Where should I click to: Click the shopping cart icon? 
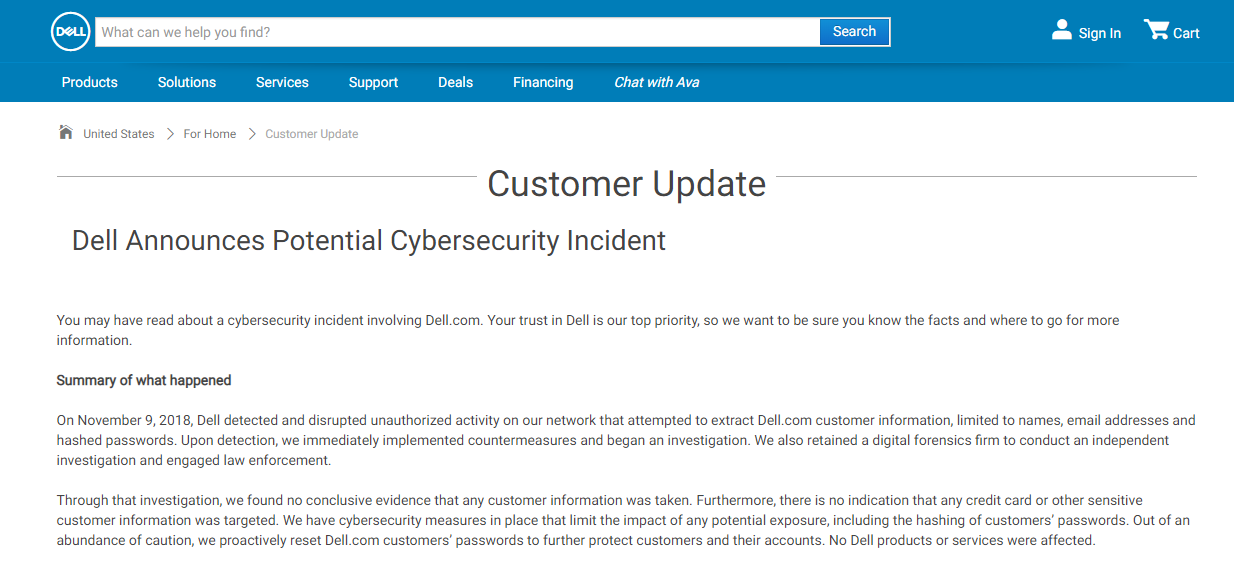[x=1156, y=30]
